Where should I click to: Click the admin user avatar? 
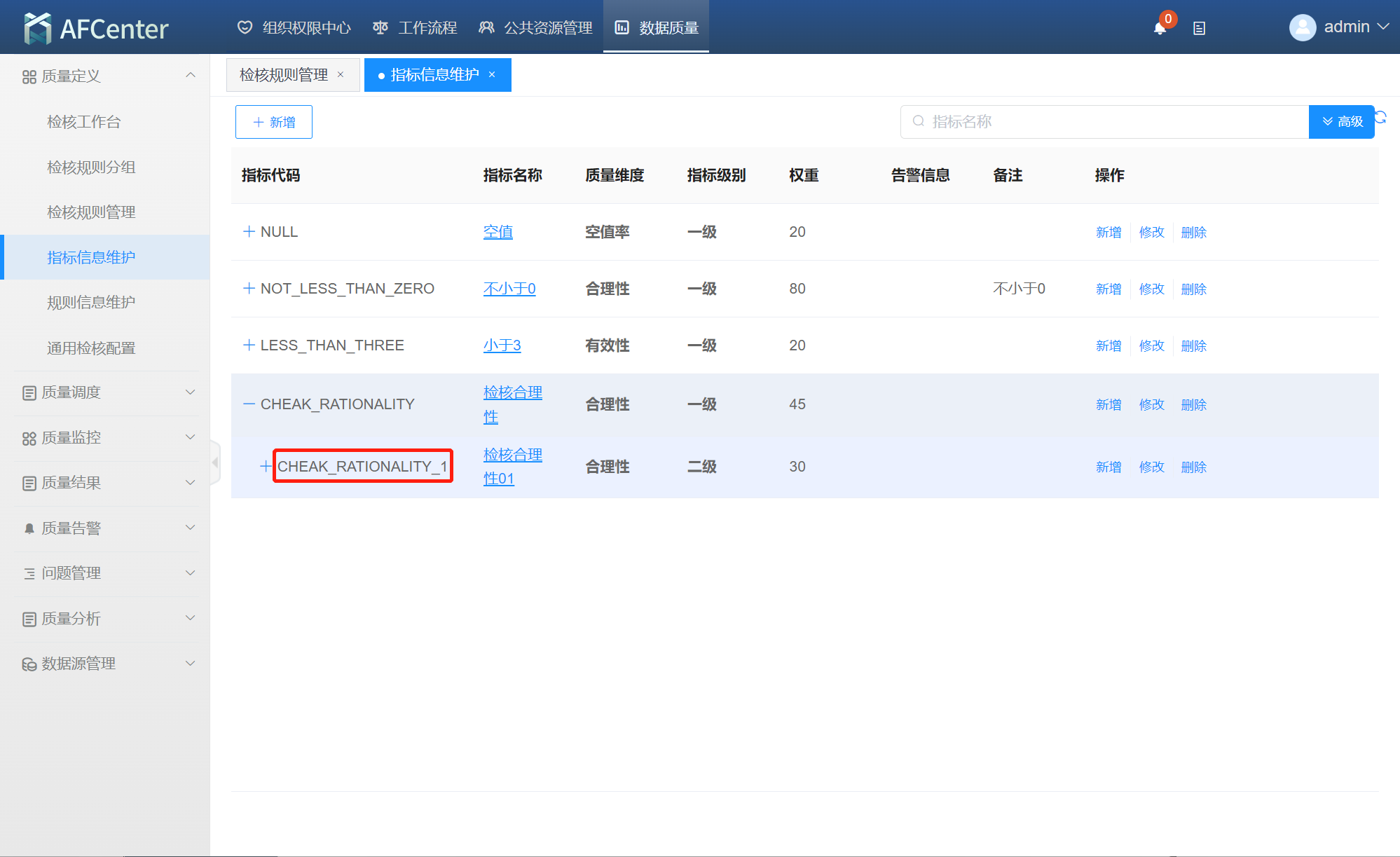coord(1303,27)
